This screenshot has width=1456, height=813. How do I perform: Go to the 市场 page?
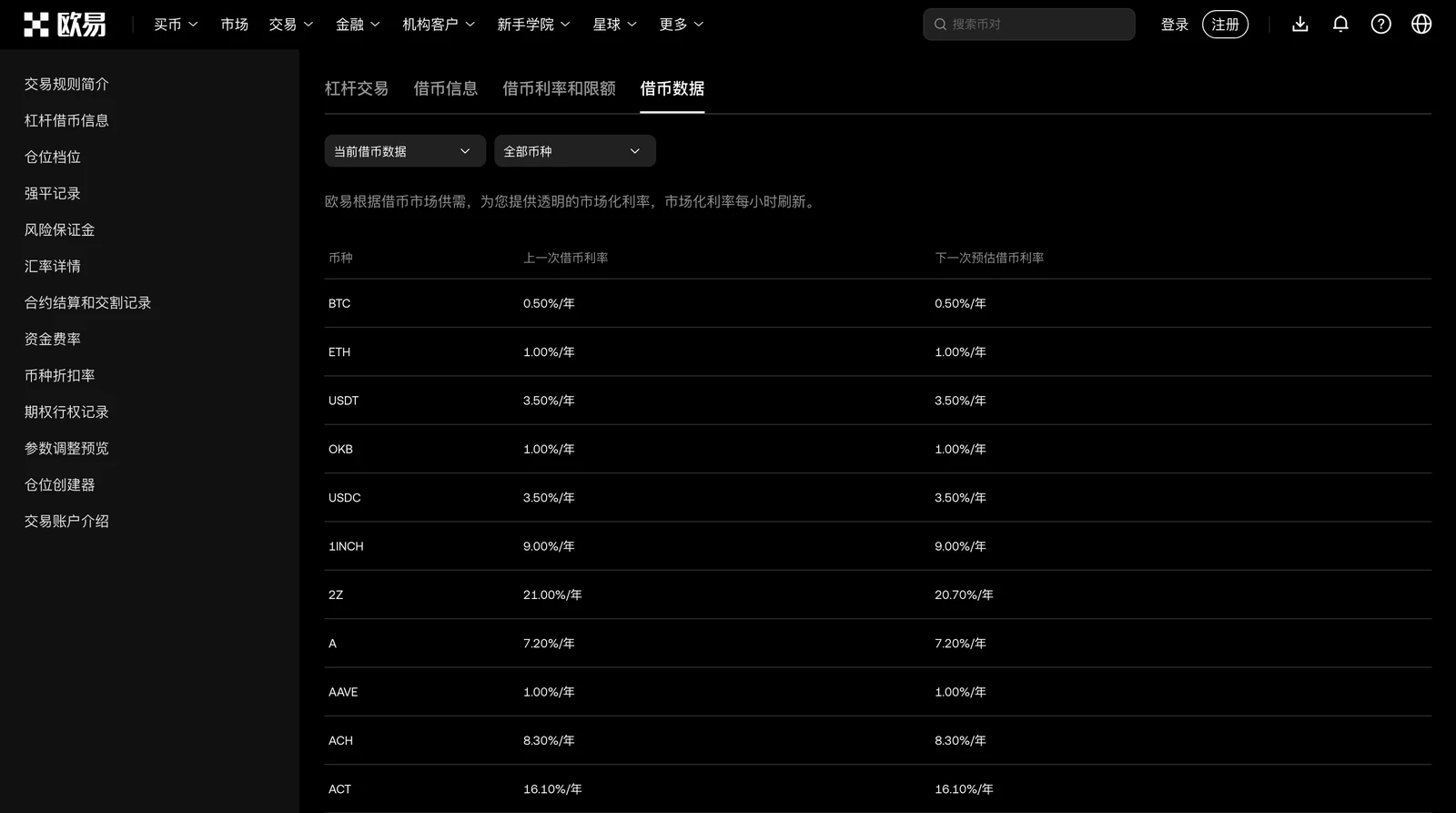click(x=234, y=25)
